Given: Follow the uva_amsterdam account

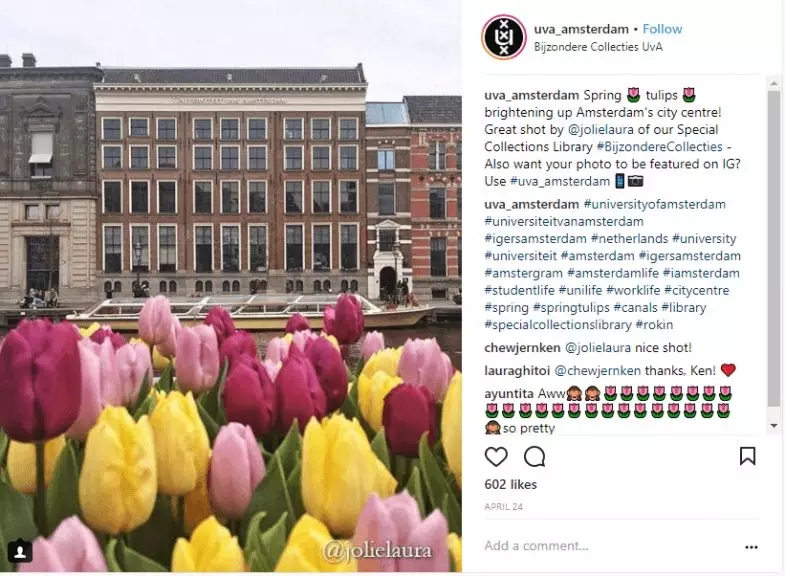Looking at the screenshot, I should click(x=662, y=29).
